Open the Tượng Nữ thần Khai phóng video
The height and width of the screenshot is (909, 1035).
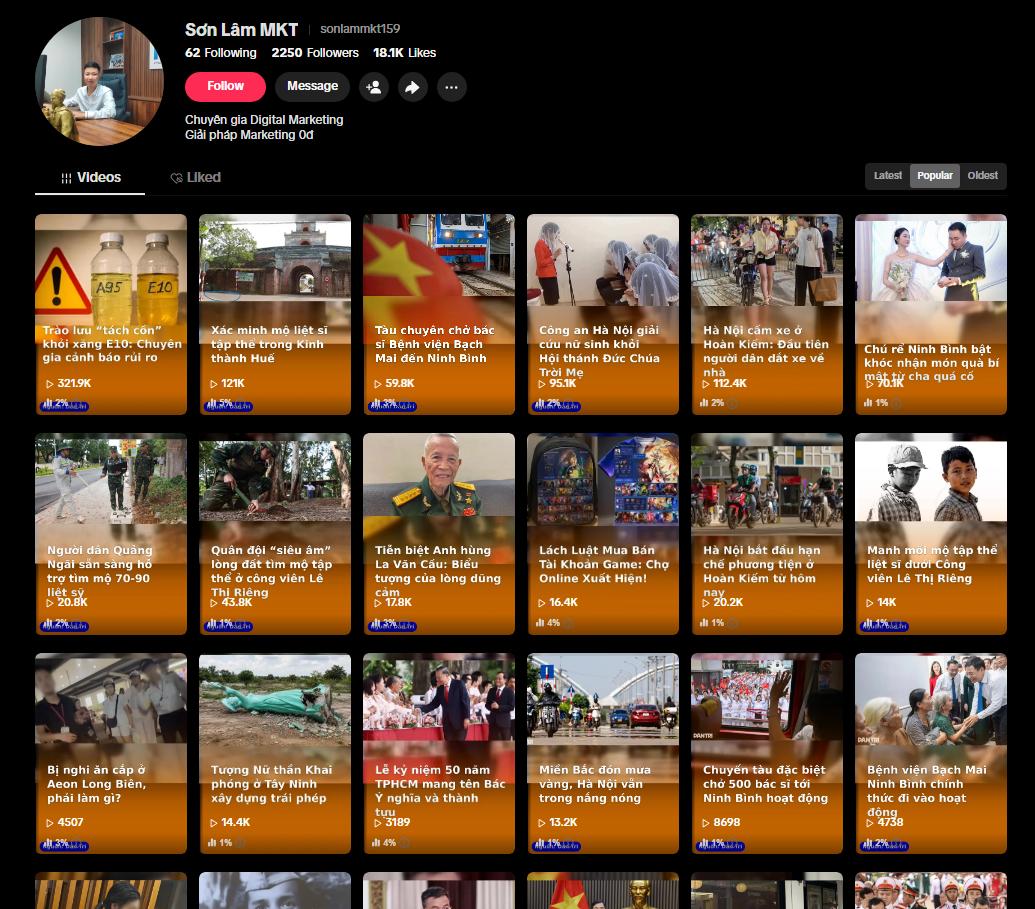click(275, 754)
